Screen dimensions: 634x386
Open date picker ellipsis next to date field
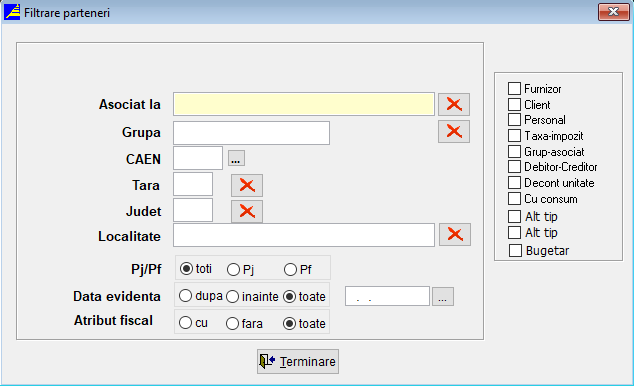(443, 297)
